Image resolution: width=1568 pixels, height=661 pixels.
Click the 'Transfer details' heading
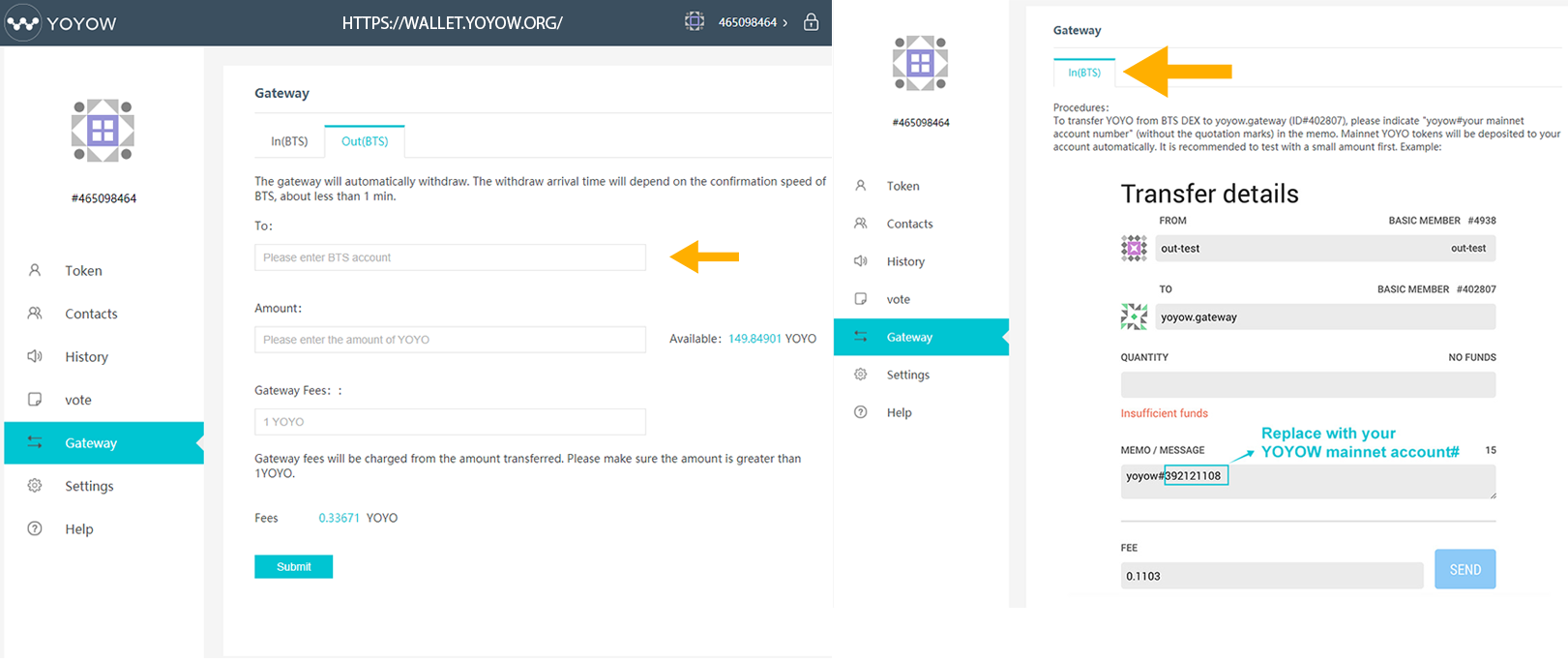click(1209, 194)
